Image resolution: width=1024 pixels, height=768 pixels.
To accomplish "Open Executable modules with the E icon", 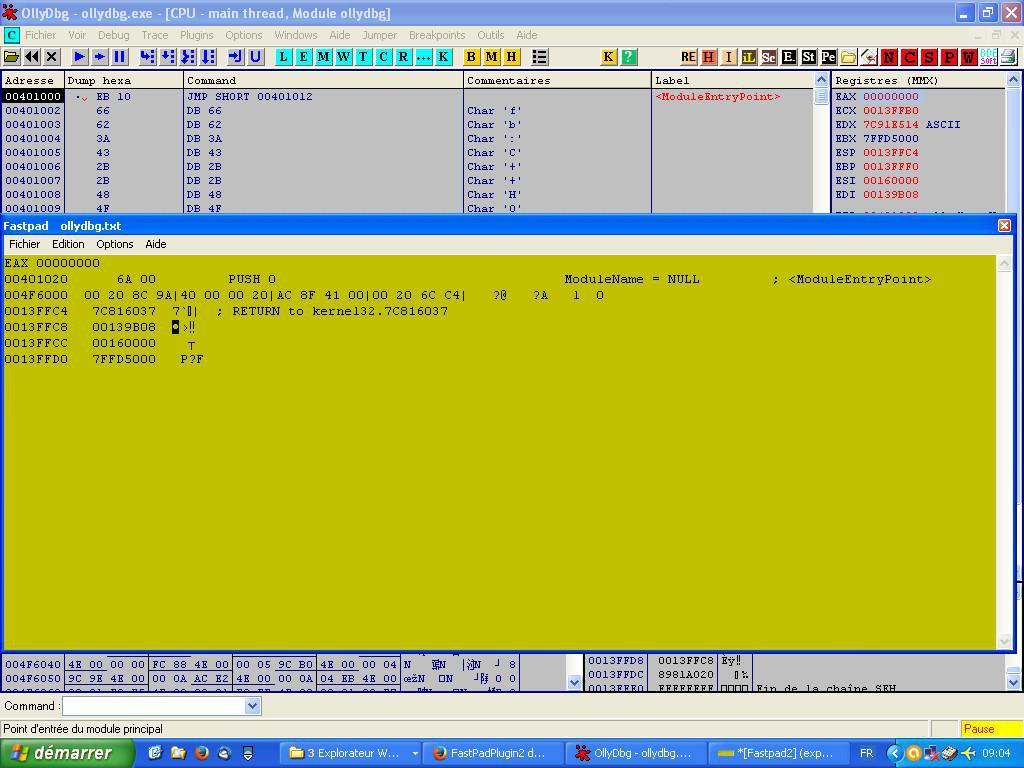I will tap(304, 57).
